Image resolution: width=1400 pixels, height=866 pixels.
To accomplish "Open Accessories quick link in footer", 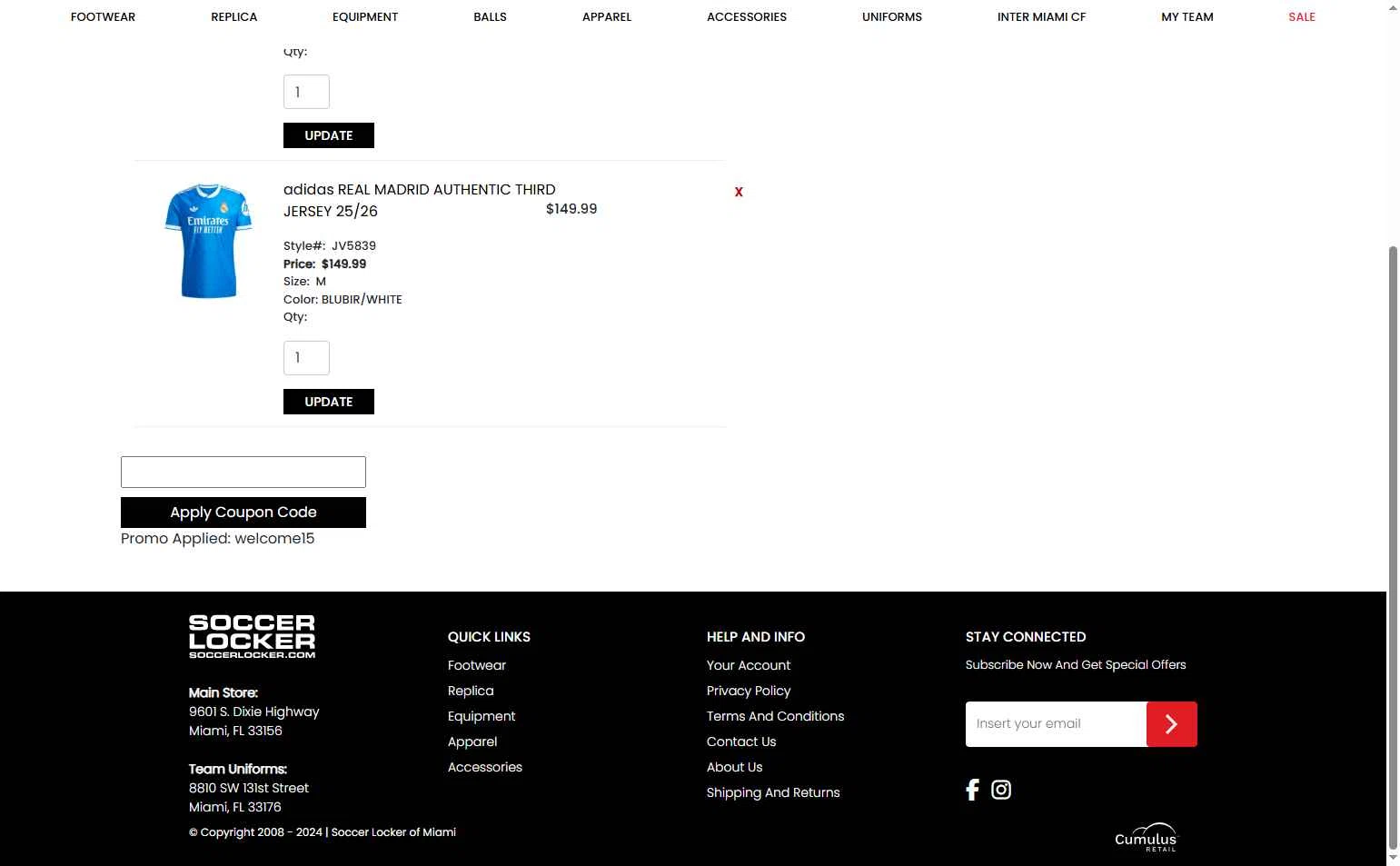I will pyautogui.click(x=485, y=767).
